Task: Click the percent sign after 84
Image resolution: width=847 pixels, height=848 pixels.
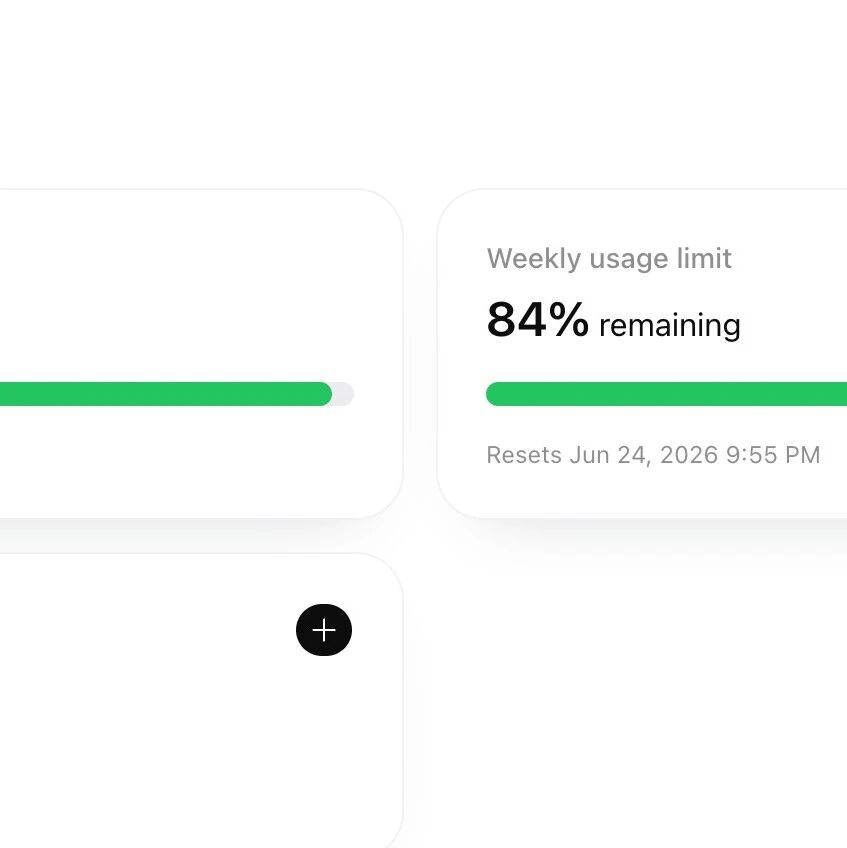Action: coord(568,319)
